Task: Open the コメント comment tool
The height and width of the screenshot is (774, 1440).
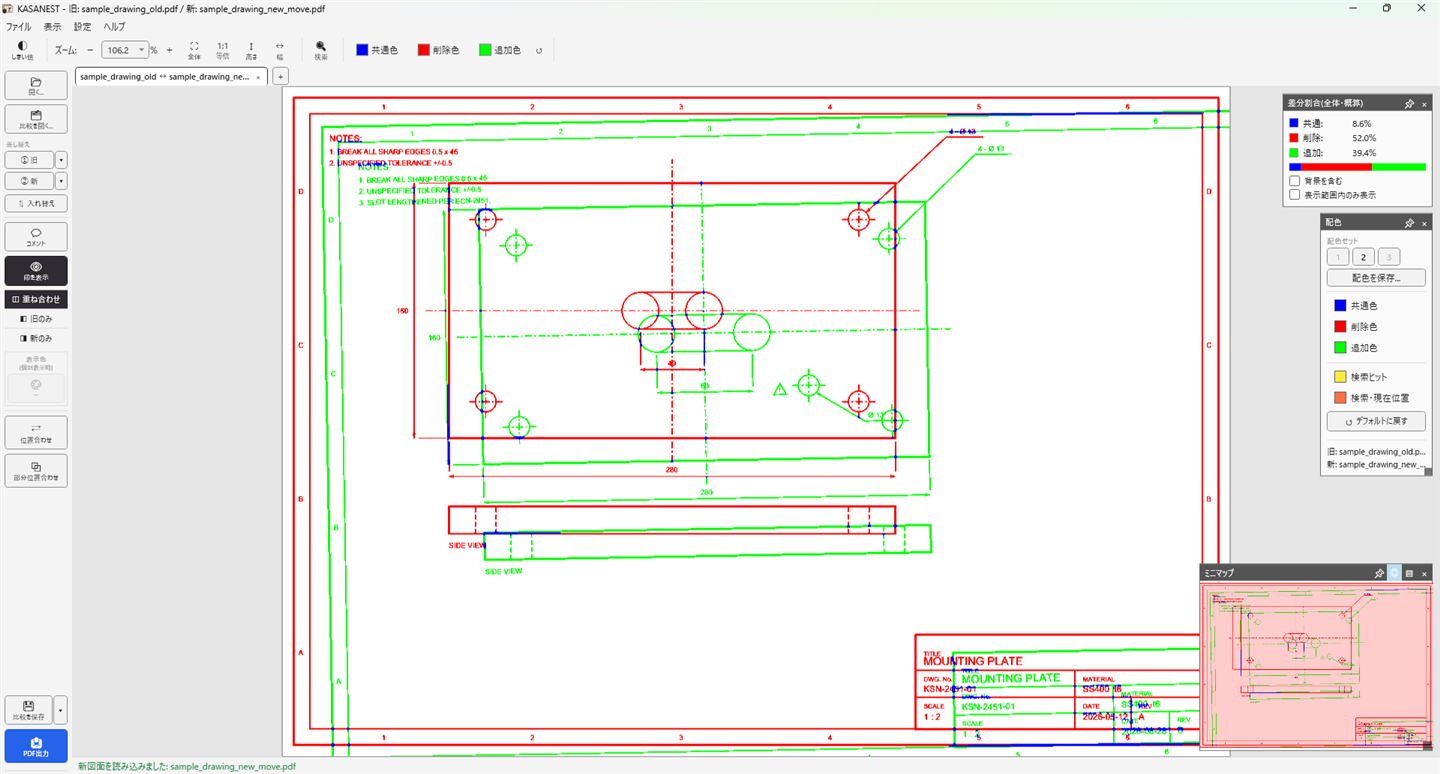Action: [x=36, y=237]
